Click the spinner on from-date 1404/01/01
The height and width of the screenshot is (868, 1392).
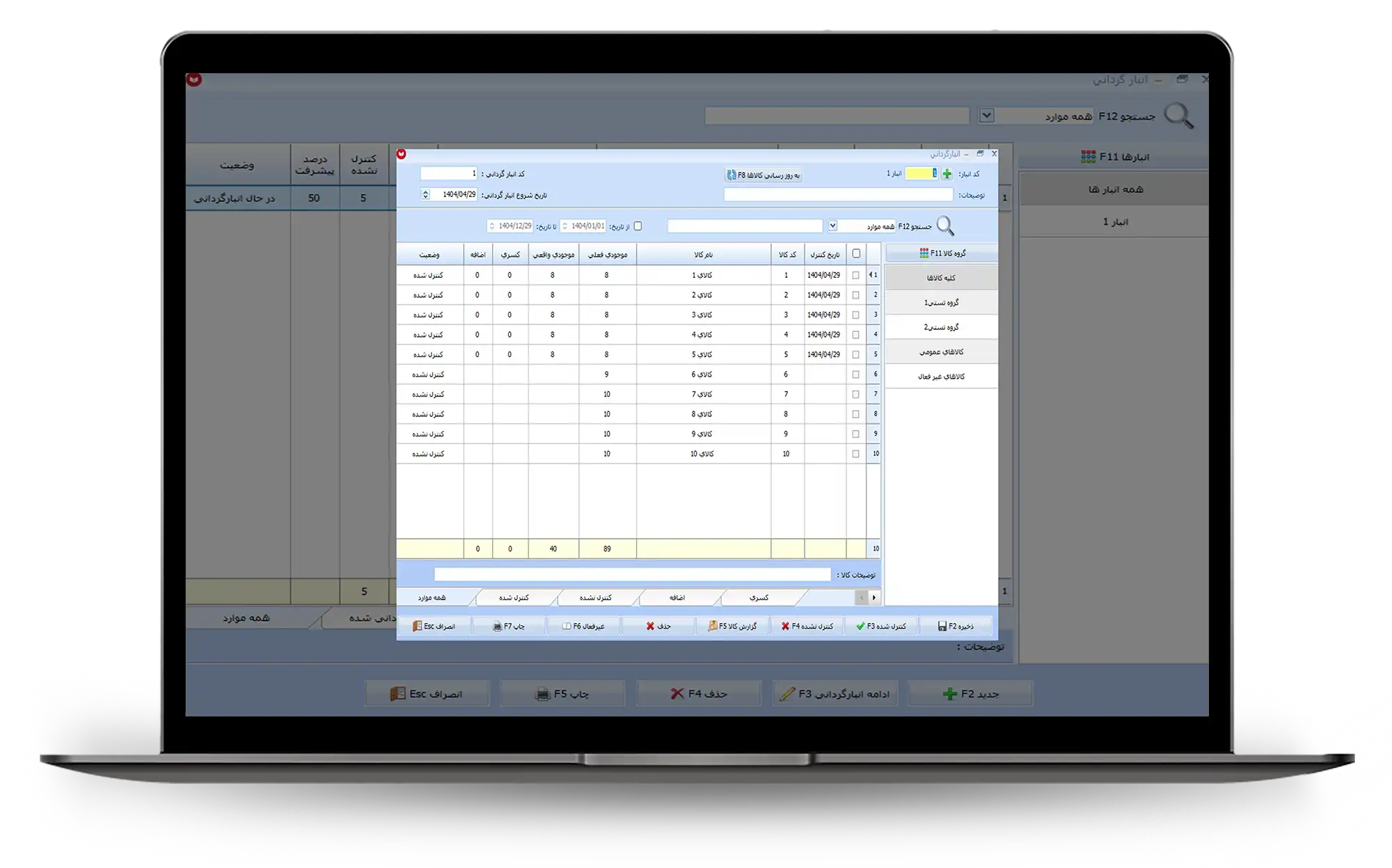point(564,226)
